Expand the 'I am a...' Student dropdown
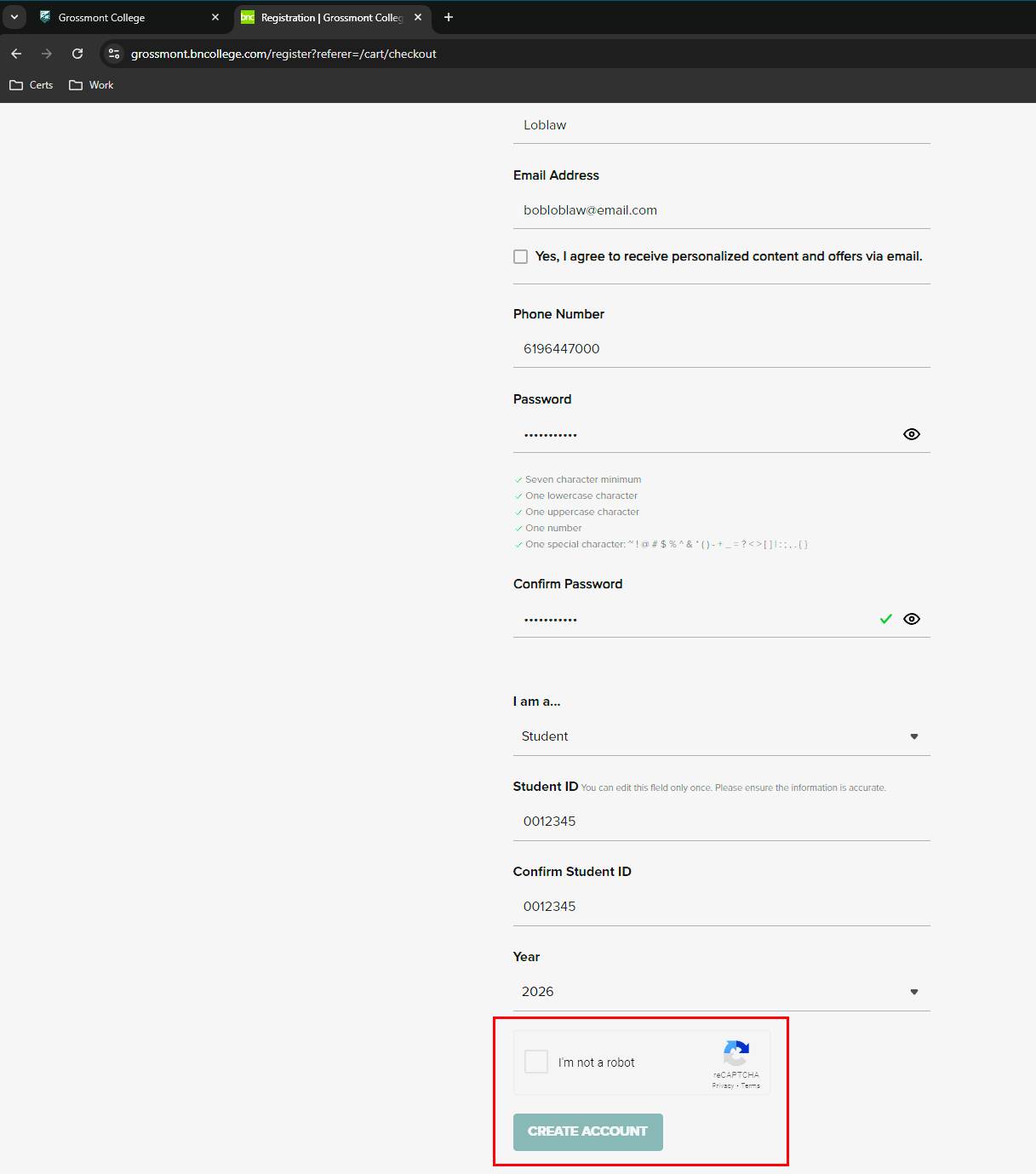Viewport: 1036px width, 1174px height. 720,736
